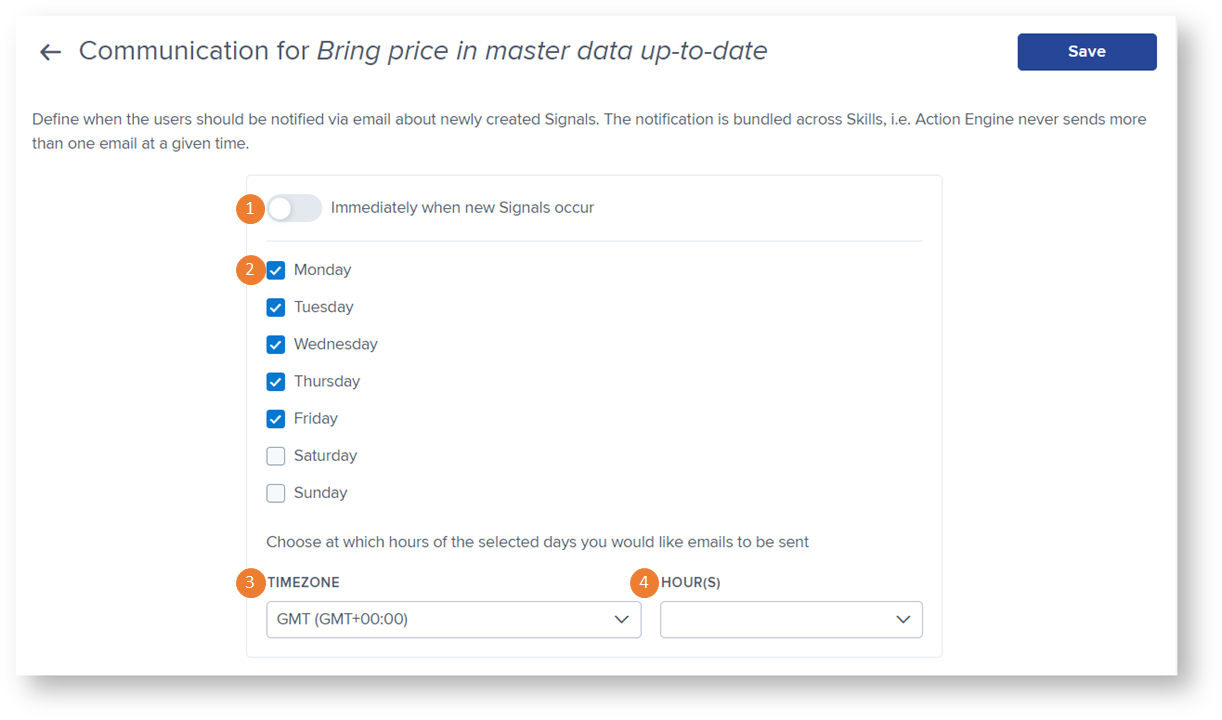This screenshot has width=1222, height=720.
Task: Enable immediate notification toggle for new Signals
Action: tap(294, 208)
